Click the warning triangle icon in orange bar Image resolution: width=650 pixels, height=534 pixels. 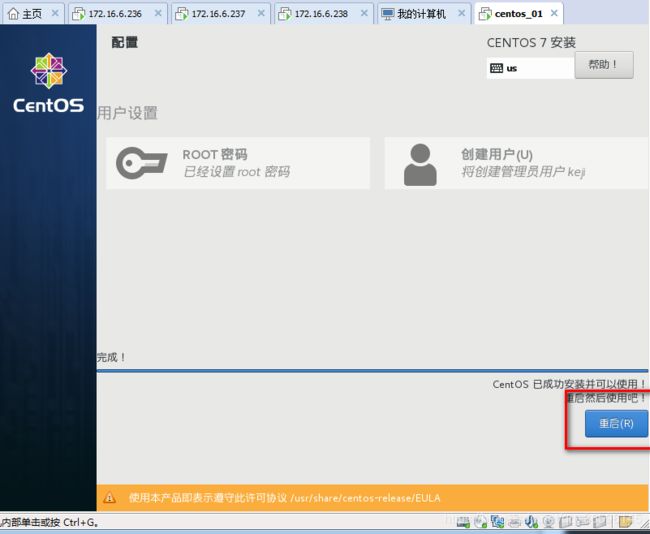109,497
